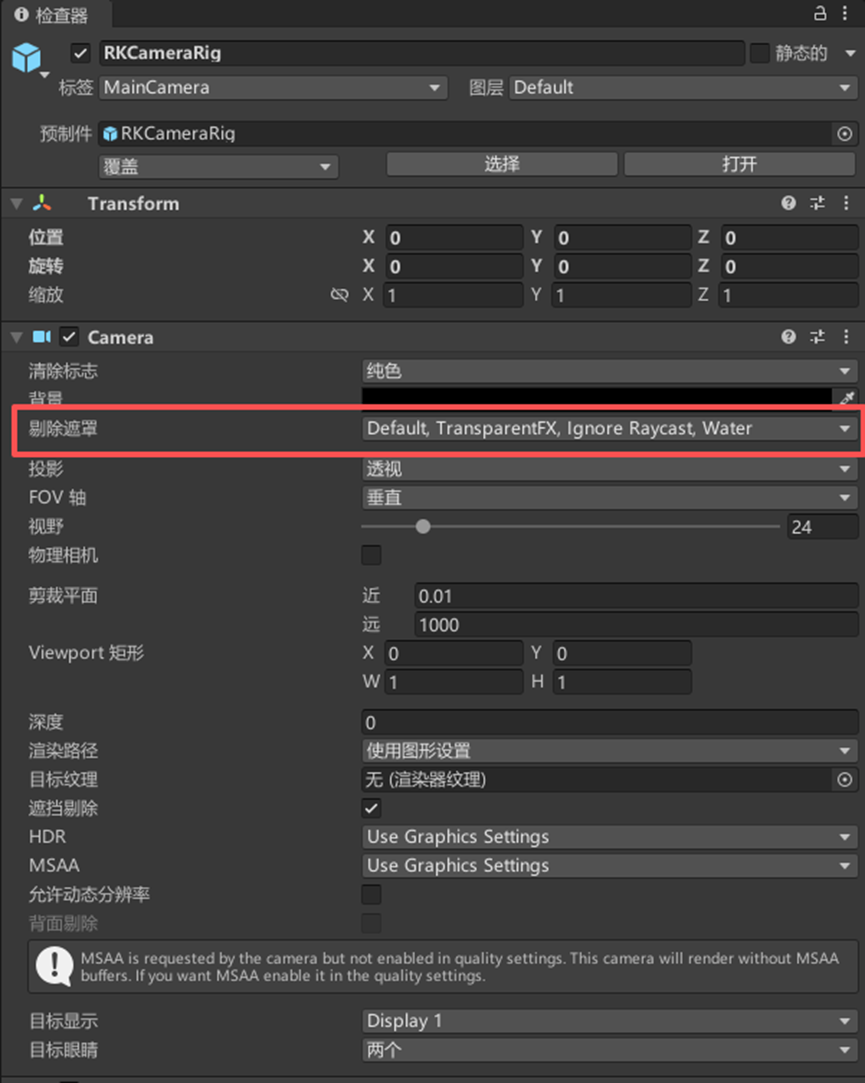Click the target texture object picker circle

[844, 780]
